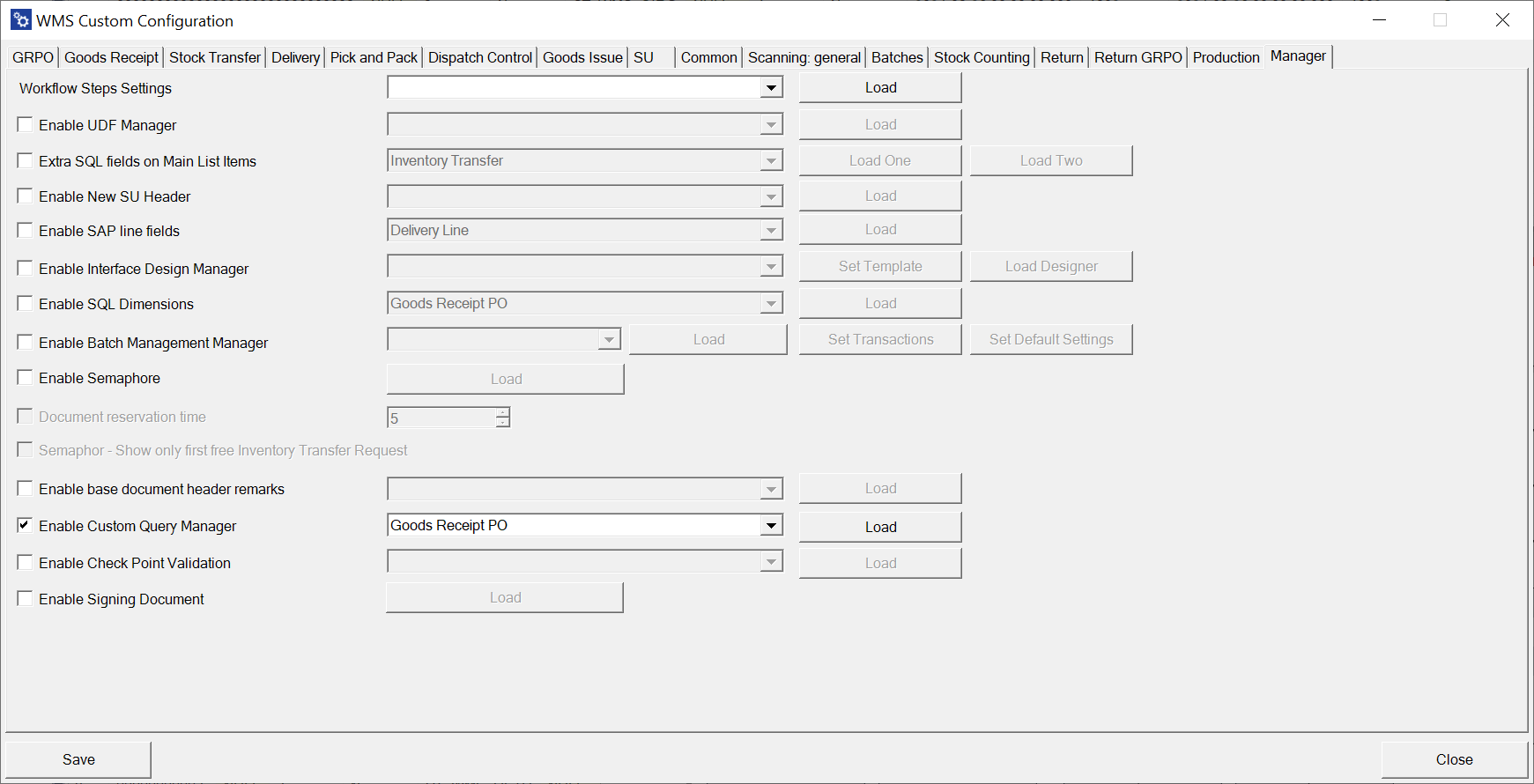Click Load for Enable Semaphore

pos(506,379)
